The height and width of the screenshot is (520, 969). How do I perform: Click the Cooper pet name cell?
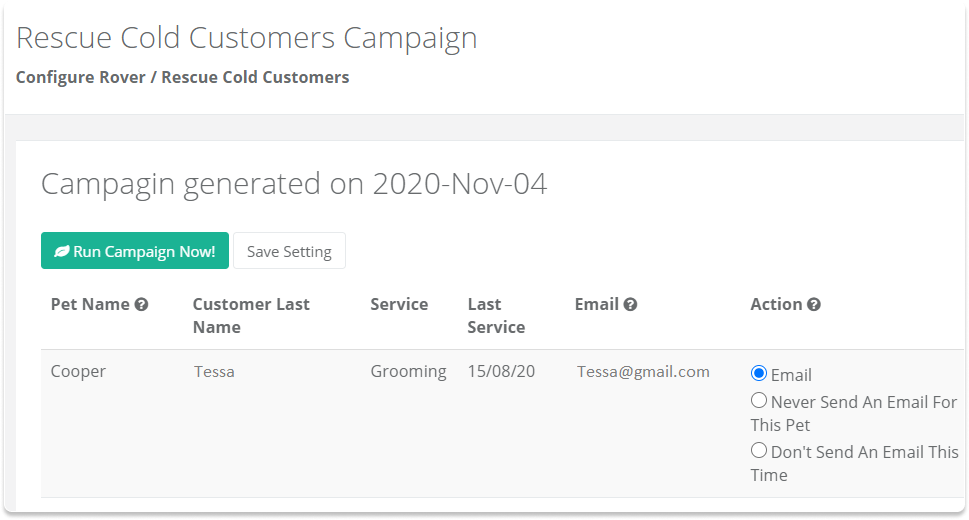click(x=78, y=372)
